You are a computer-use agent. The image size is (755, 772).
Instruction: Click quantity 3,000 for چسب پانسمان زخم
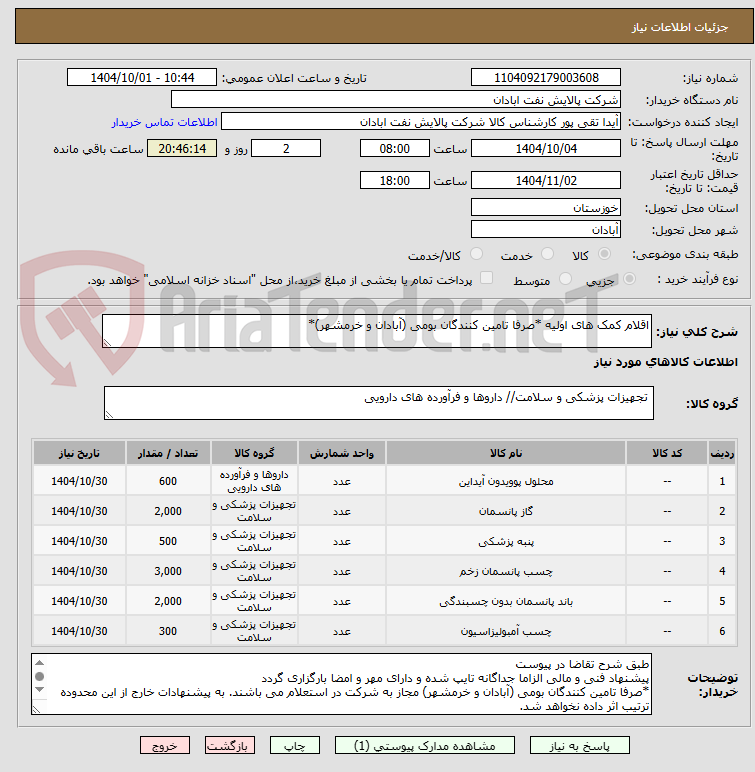click(168, 571)
